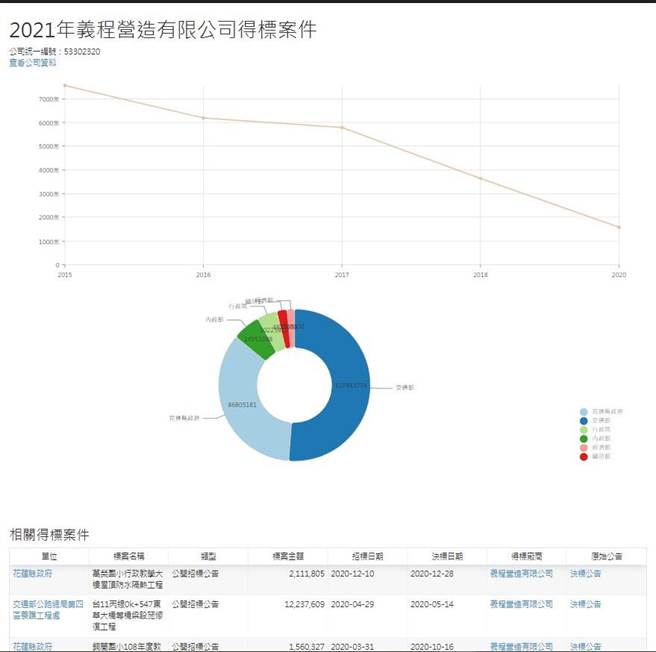The image size is (656, 652).
Task: Toggle the pink 經濟部 legend swatch
Action: click(584, 448)
